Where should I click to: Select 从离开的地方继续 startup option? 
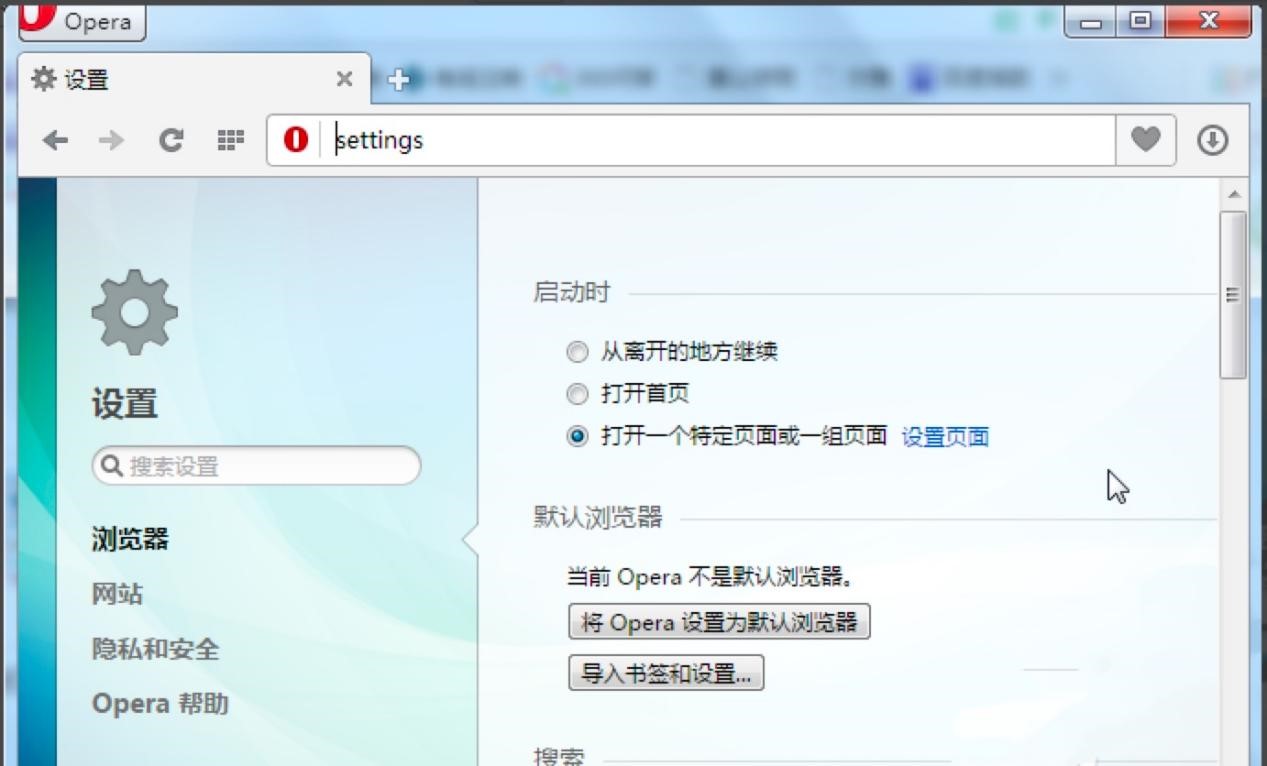(577, 351)
